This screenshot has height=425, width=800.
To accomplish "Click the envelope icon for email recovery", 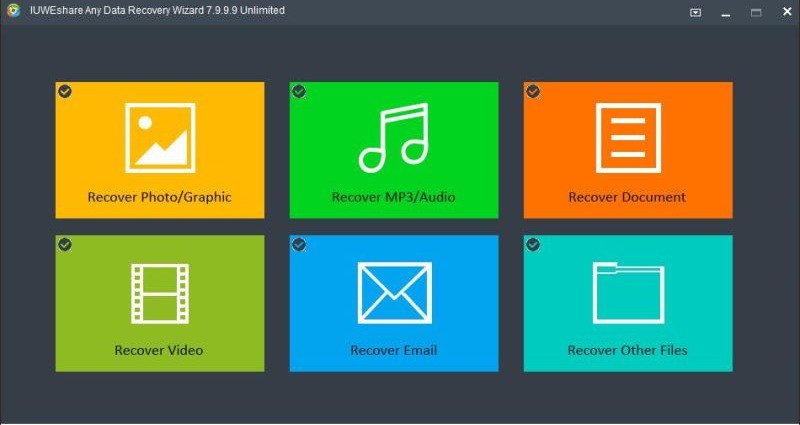I will click(394, 293).
